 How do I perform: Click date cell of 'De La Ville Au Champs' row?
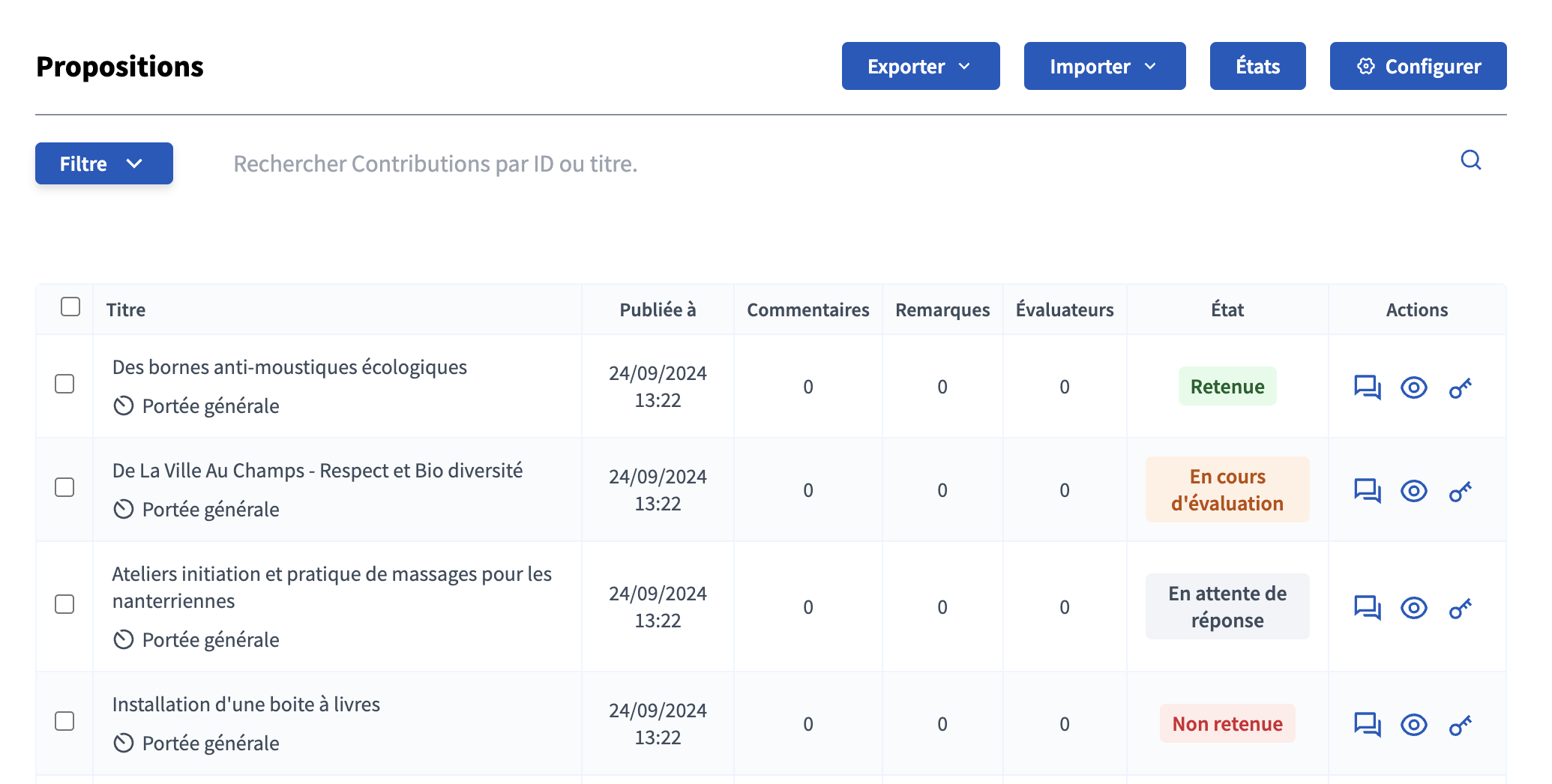click(x=658, y=490)
